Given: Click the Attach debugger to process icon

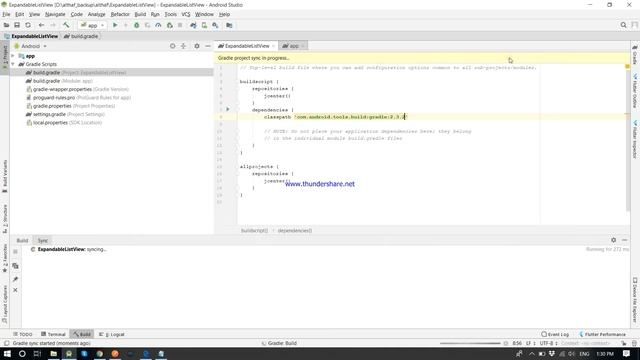Looking at the screenshot, I should point(169,25).
